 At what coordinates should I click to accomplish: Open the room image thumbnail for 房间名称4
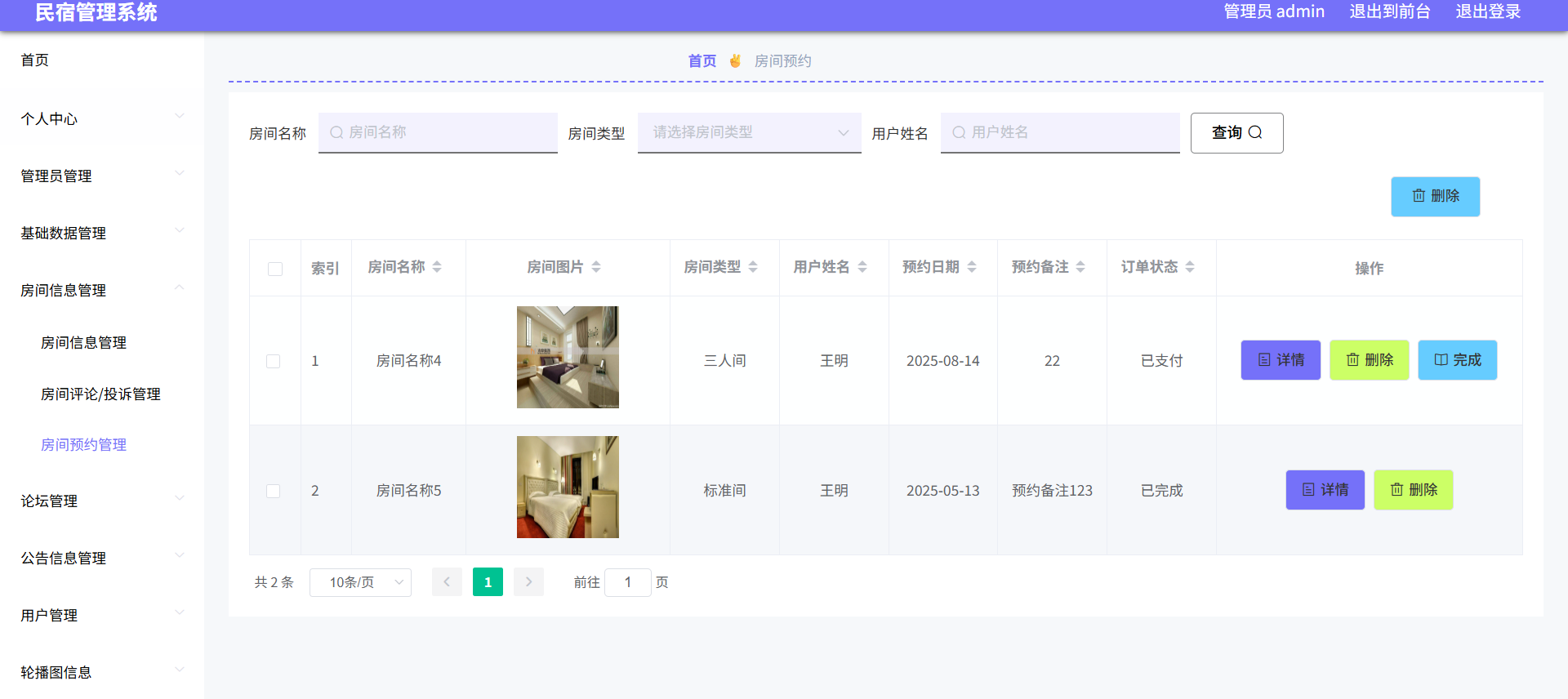click(x=568, y=357)
